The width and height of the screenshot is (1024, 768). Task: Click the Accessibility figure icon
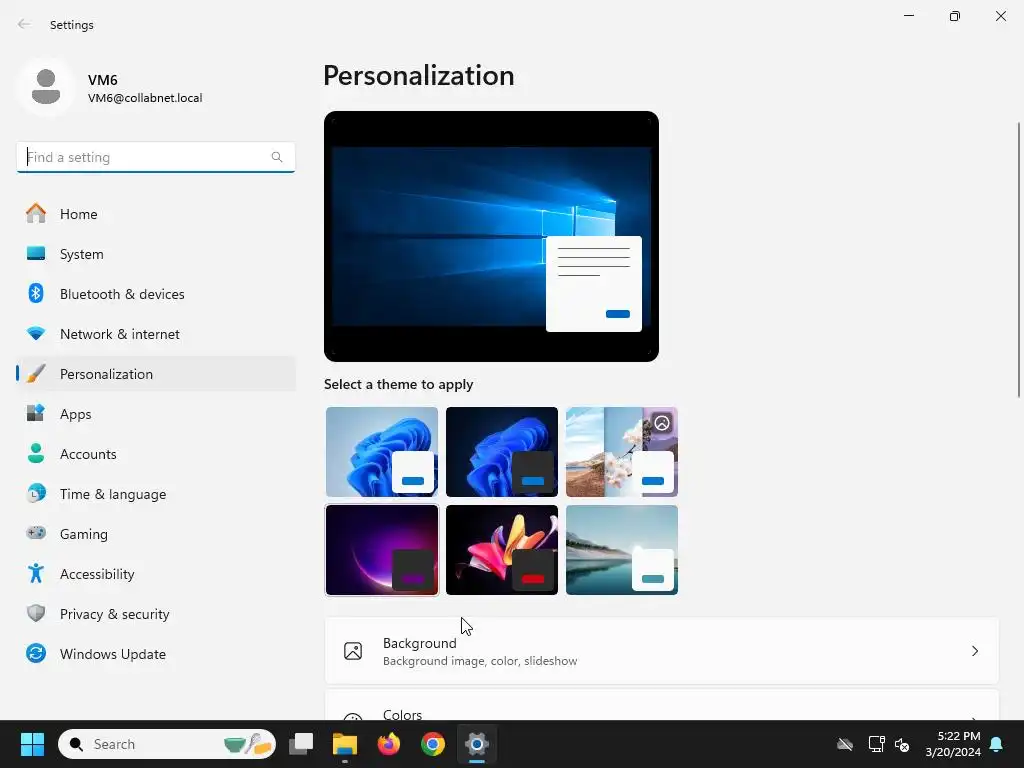36,573
